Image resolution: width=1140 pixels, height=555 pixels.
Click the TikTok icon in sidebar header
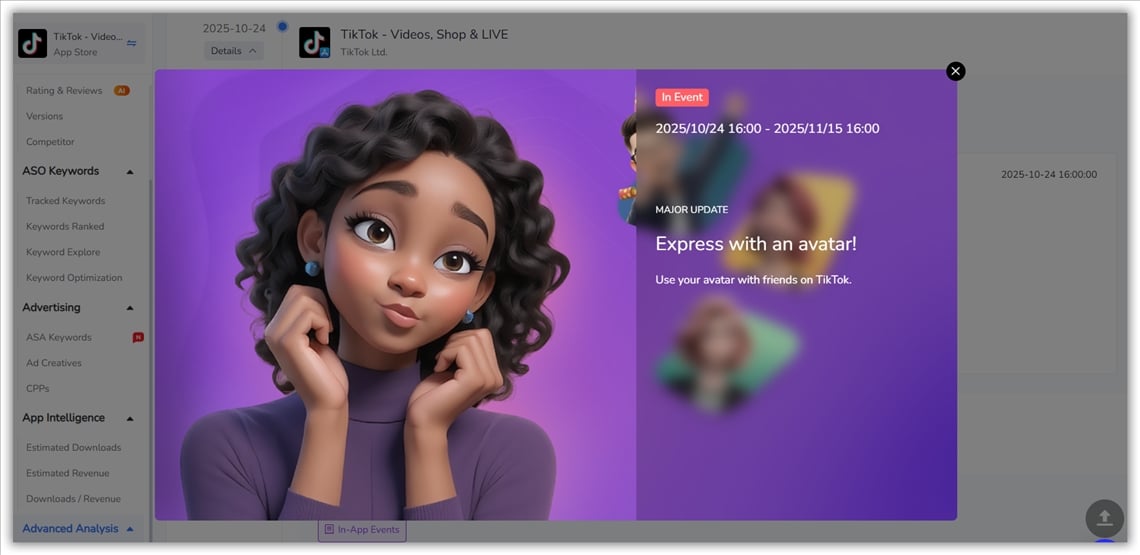(x=33, y=43)
